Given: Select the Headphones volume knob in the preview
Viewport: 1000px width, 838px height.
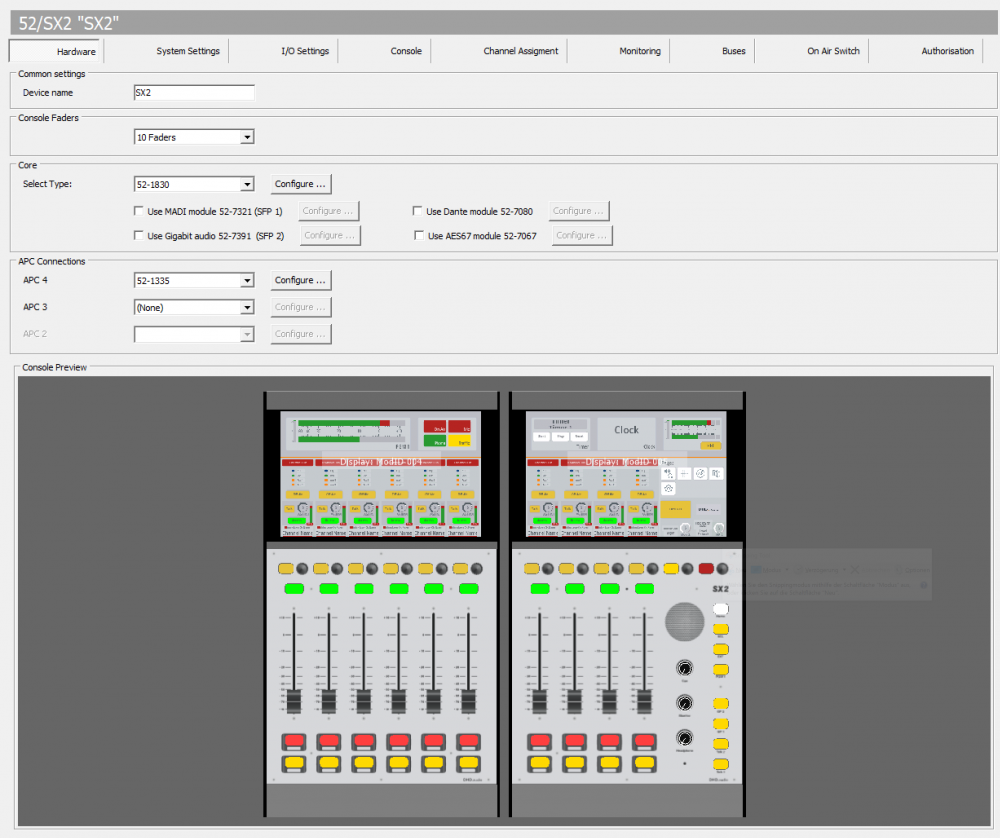Looking at the screenshot, I should coord(684,739).
